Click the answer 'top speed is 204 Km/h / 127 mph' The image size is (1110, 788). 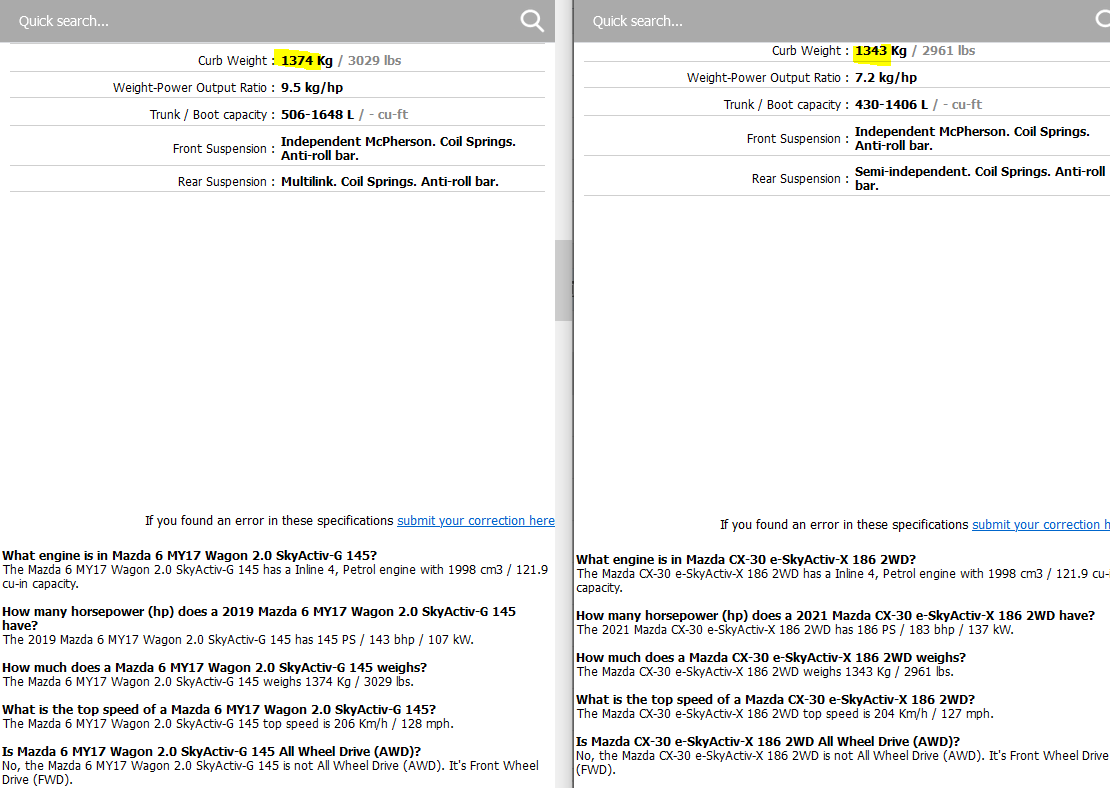click(898, 714)
